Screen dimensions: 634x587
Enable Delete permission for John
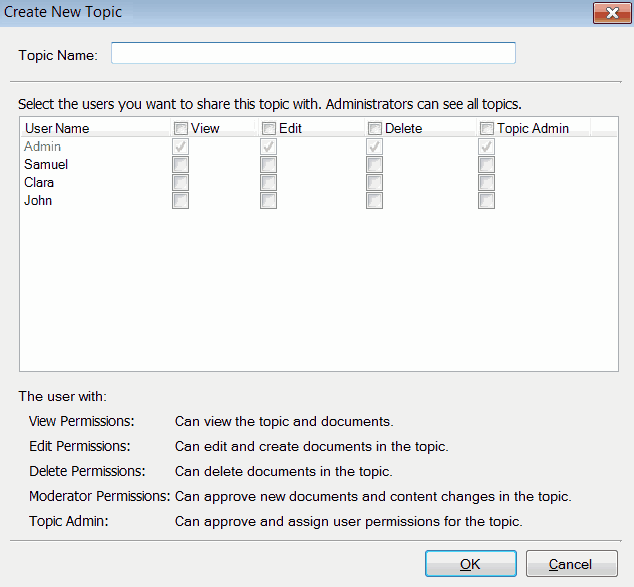click(375, 201)
